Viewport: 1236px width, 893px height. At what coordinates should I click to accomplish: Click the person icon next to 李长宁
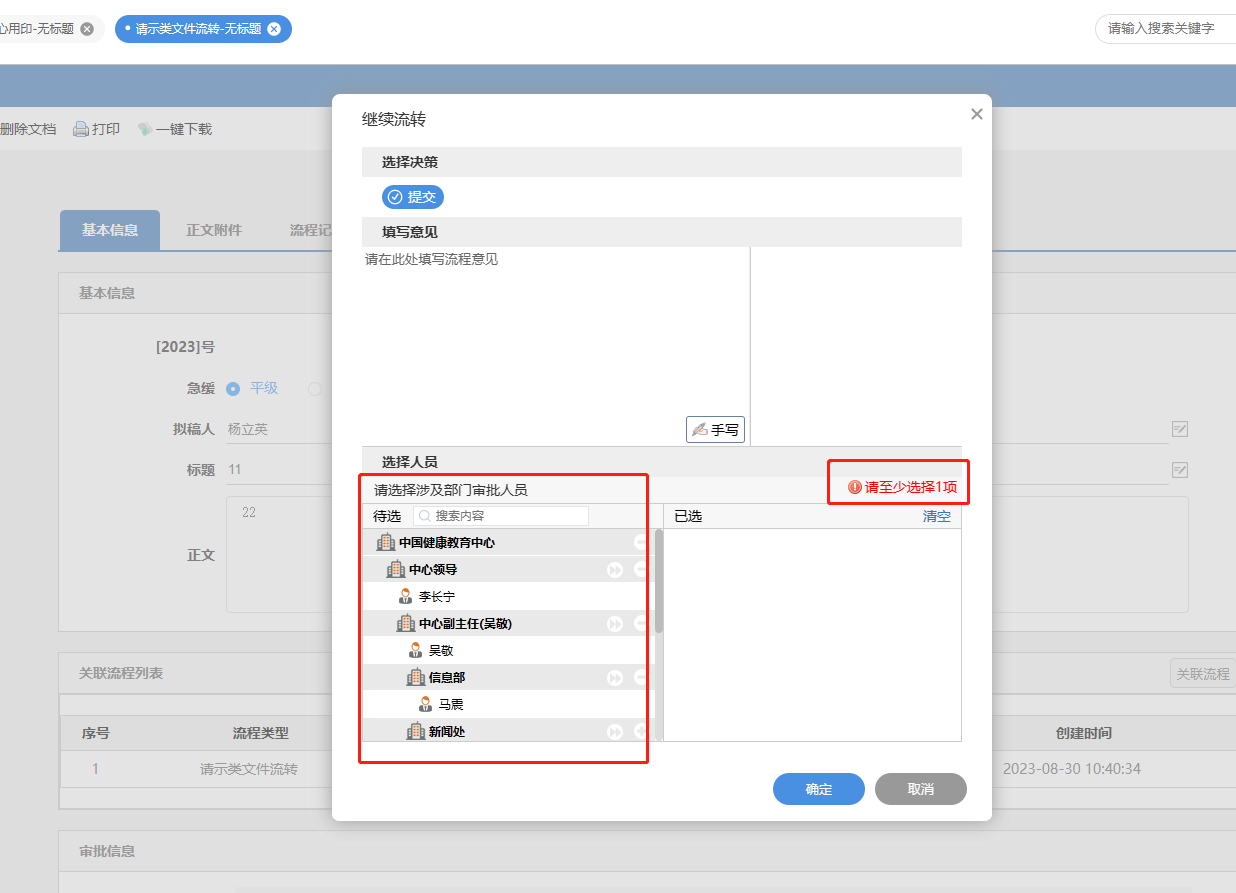(x=405, y=596)
